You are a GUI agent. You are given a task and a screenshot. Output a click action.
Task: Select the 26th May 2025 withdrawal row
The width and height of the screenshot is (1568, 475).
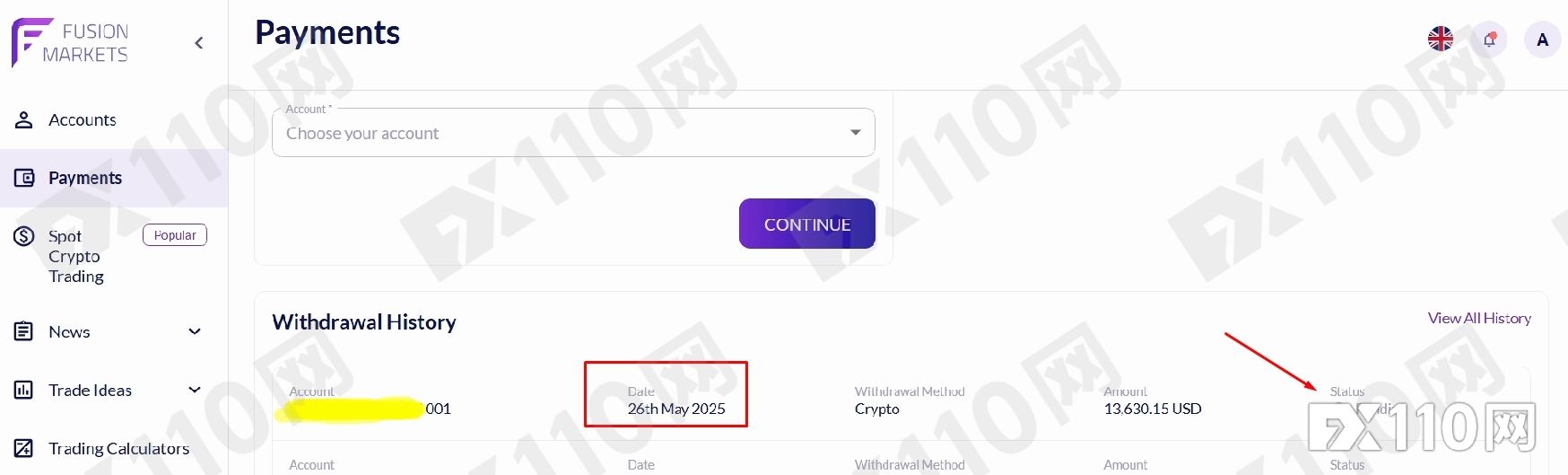[901, 400]
